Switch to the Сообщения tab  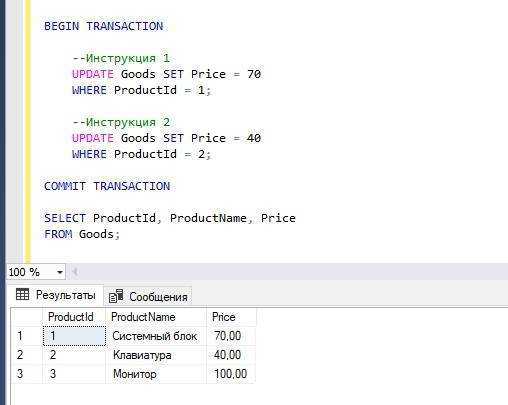(148, 296)
